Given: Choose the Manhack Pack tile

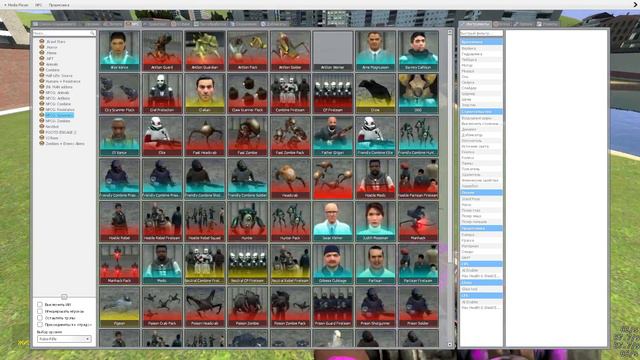Looking at the screenshot, I should click(119, 264).
